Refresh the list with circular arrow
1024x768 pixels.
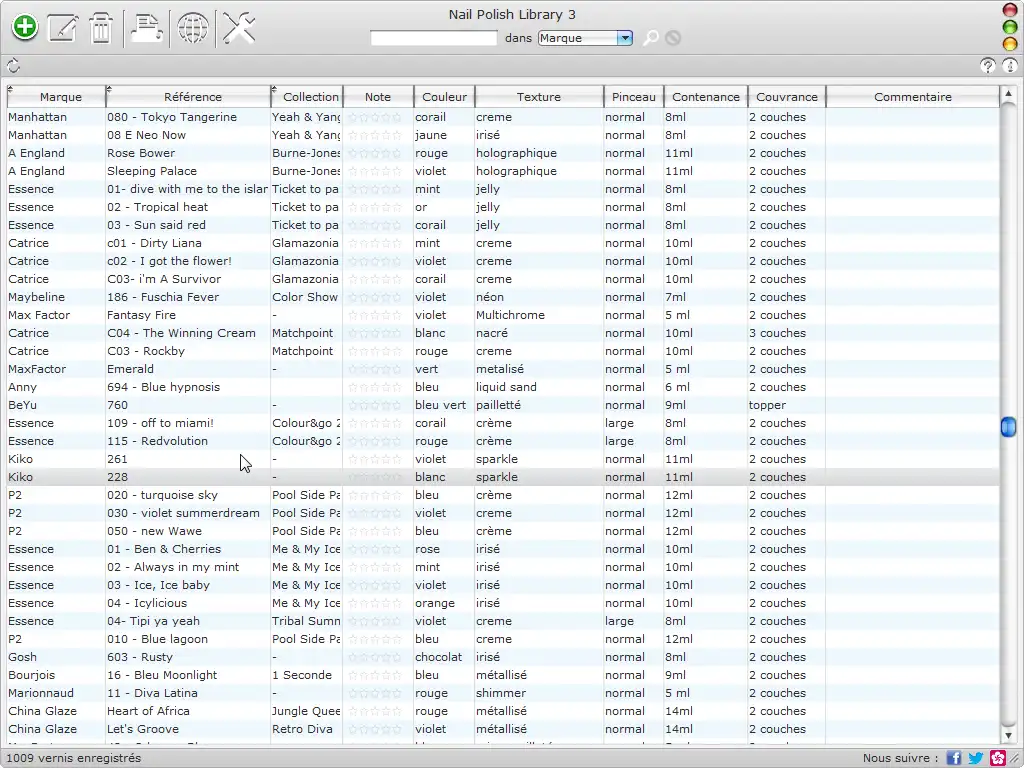pos(13,66)
